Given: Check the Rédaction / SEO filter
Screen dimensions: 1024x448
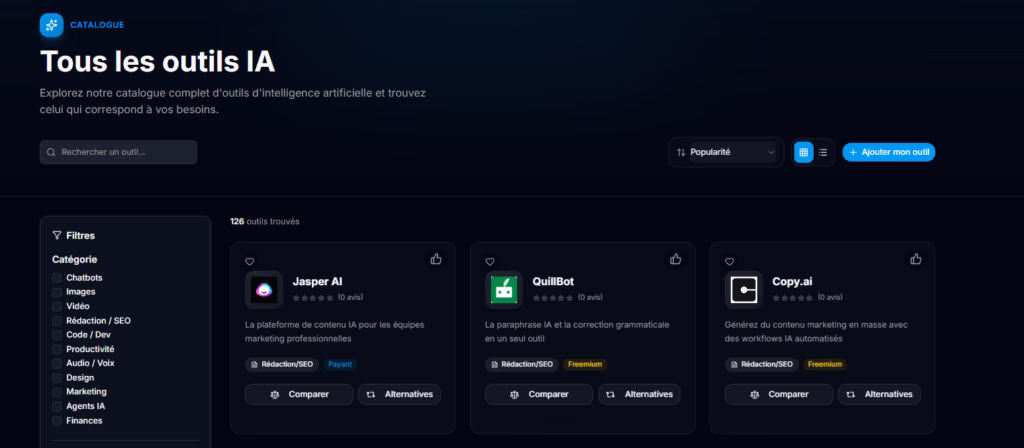Looking at the screenshot, I should pyautogui.click(x=57, y=321).
